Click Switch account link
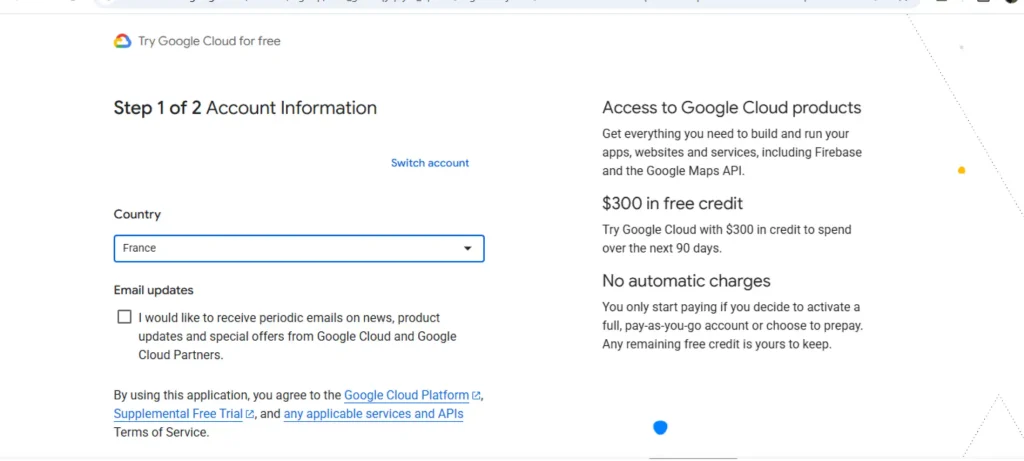 coord(429,163)
